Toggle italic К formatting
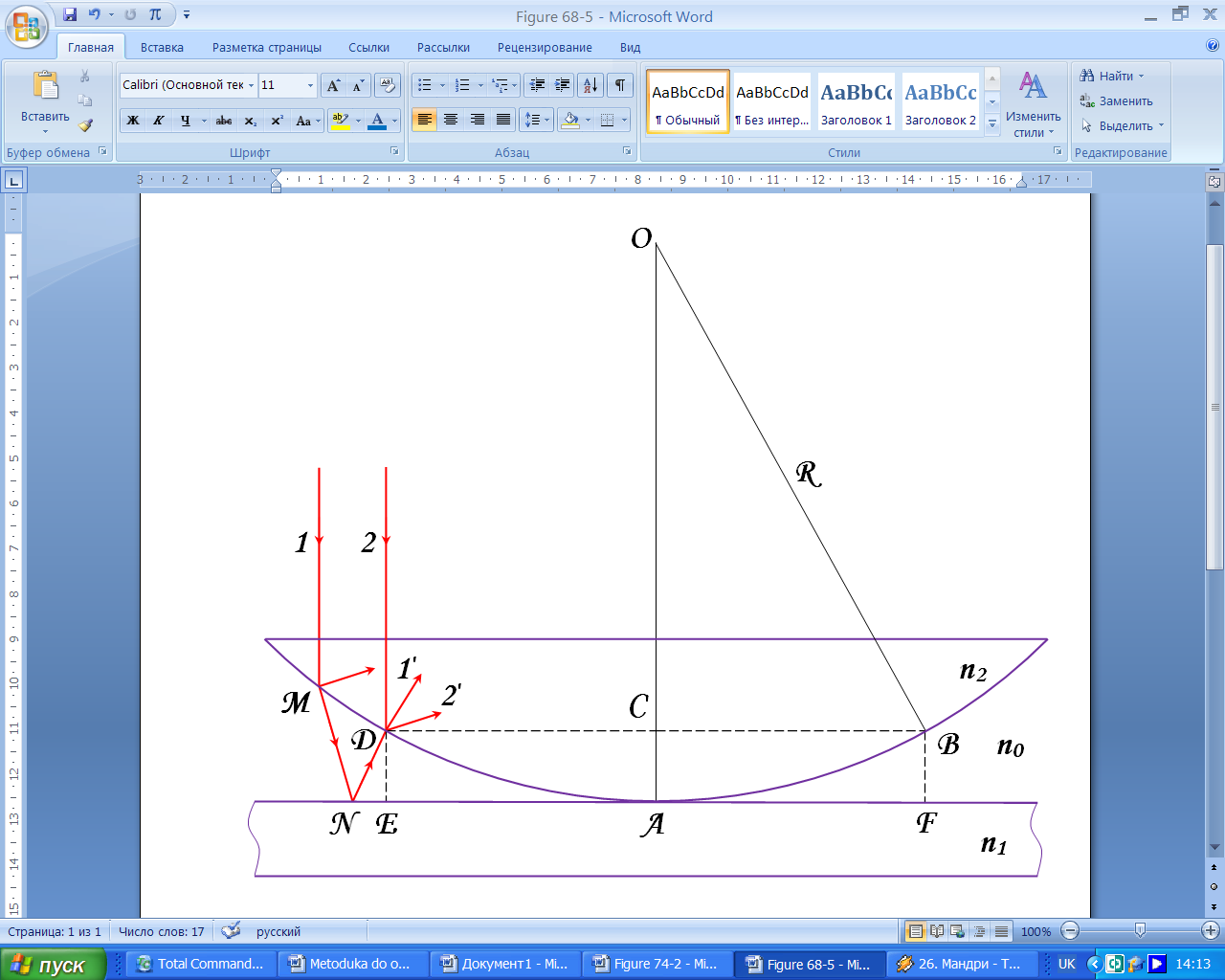The image size is (1225, 980). 159,121
